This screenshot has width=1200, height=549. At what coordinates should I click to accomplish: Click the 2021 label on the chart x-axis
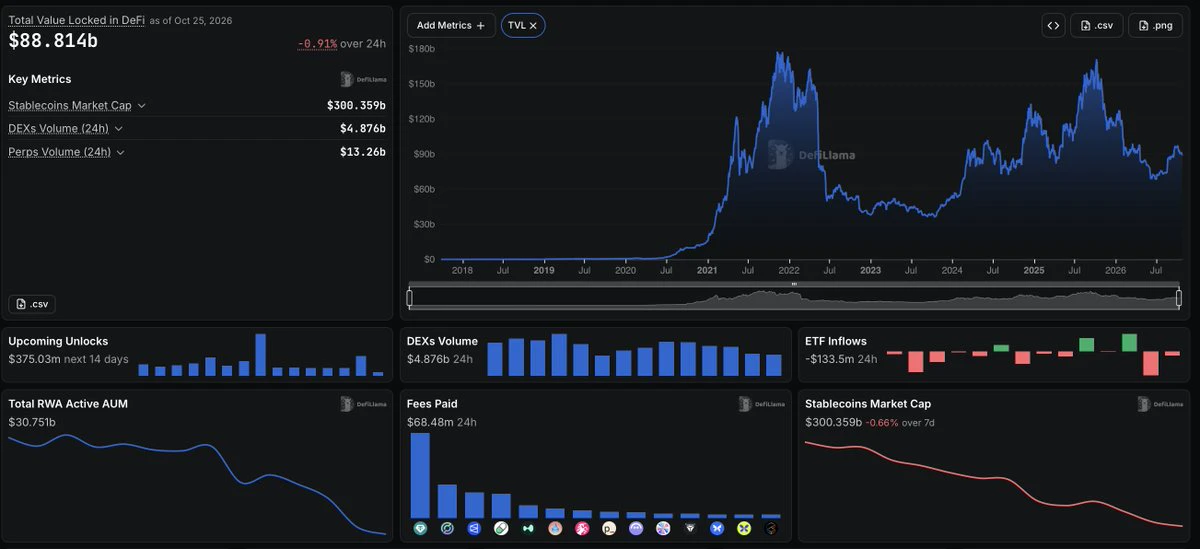706,270
